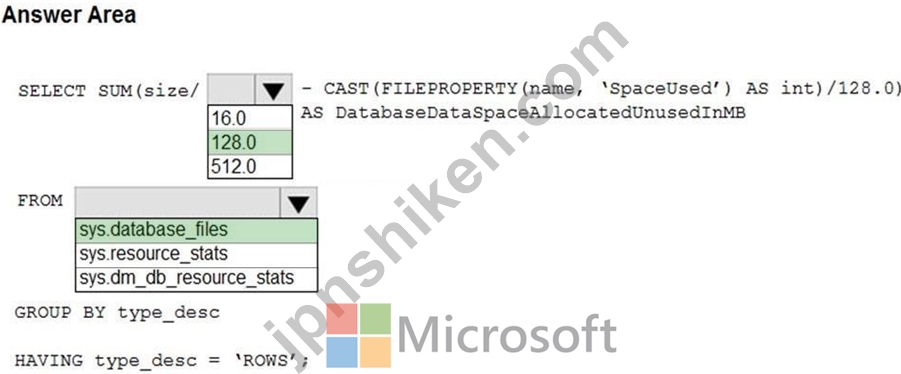
Task: Select sys.database_files from the list
Action: click(x=196, y=230)
